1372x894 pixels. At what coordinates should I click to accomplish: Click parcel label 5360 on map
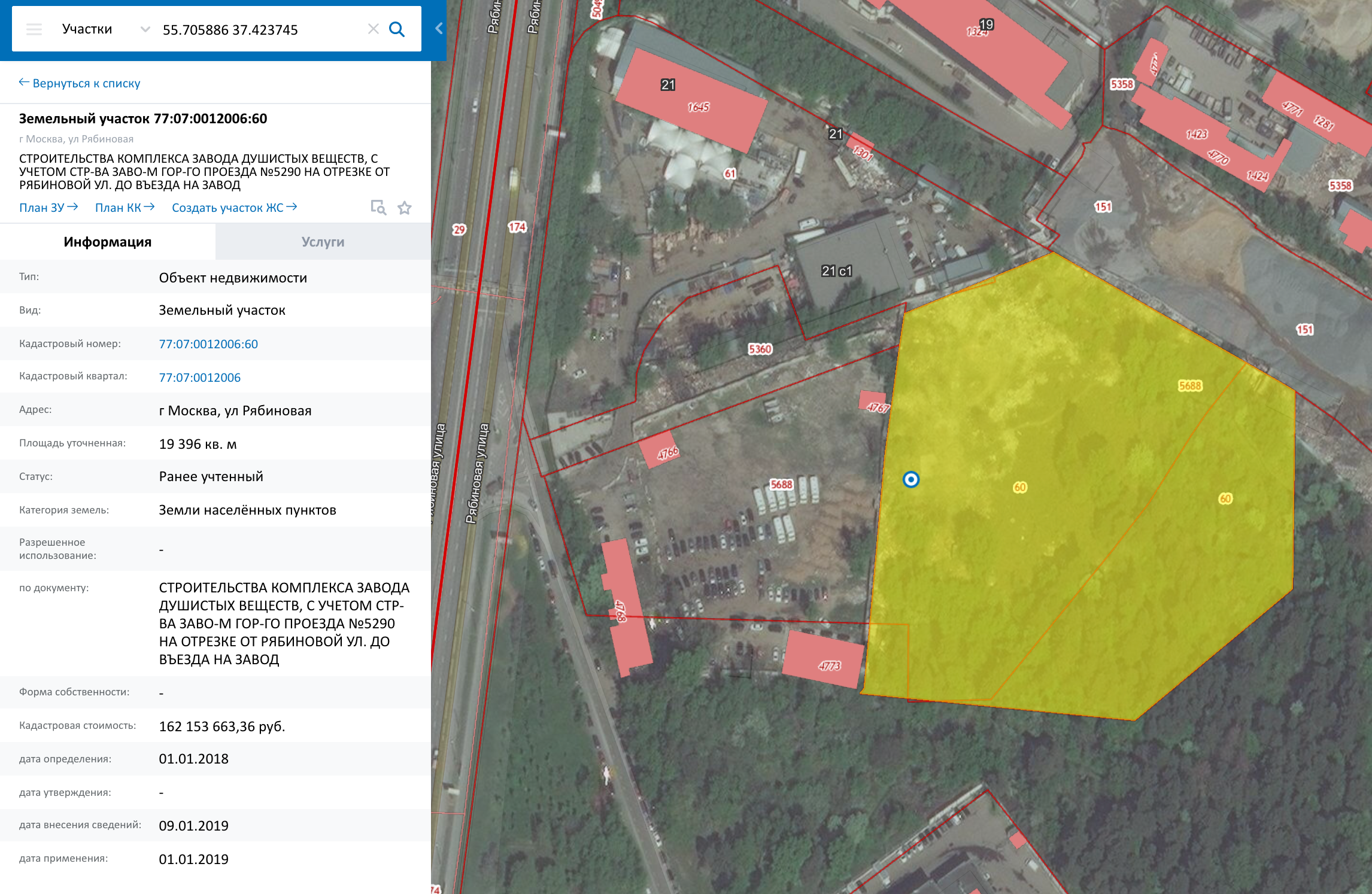[760, 349]
